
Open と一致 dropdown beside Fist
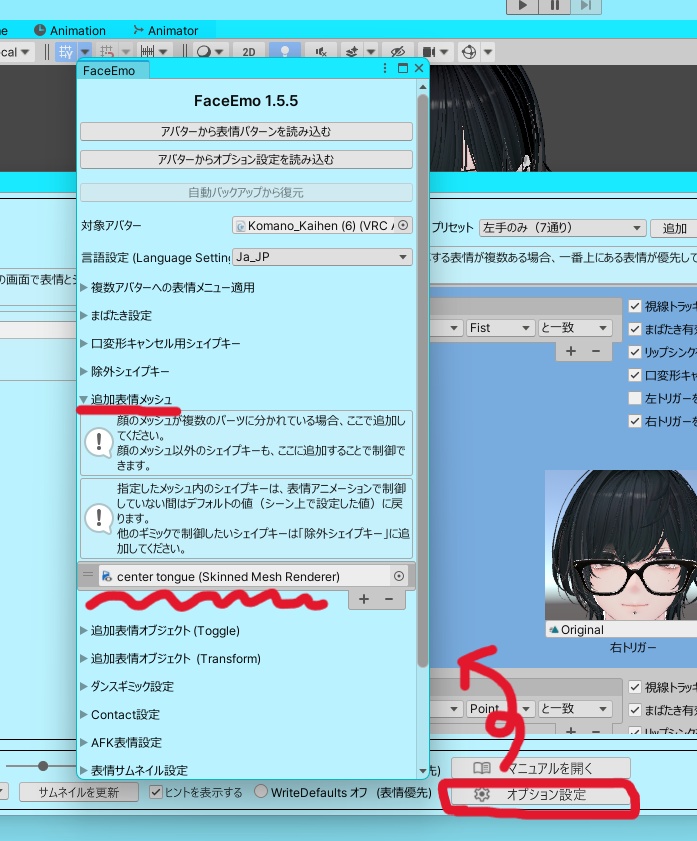coord(574,328)
